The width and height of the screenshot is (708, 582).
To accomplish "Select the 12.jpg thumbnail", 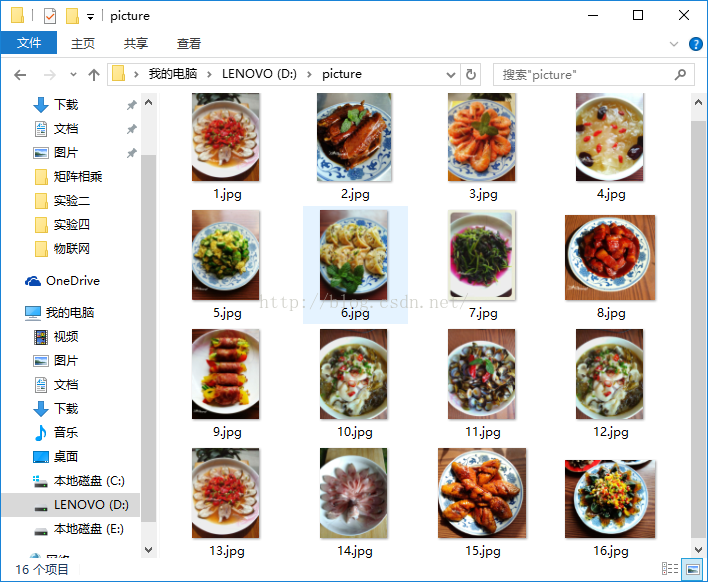I will click(x=610, y=374).
